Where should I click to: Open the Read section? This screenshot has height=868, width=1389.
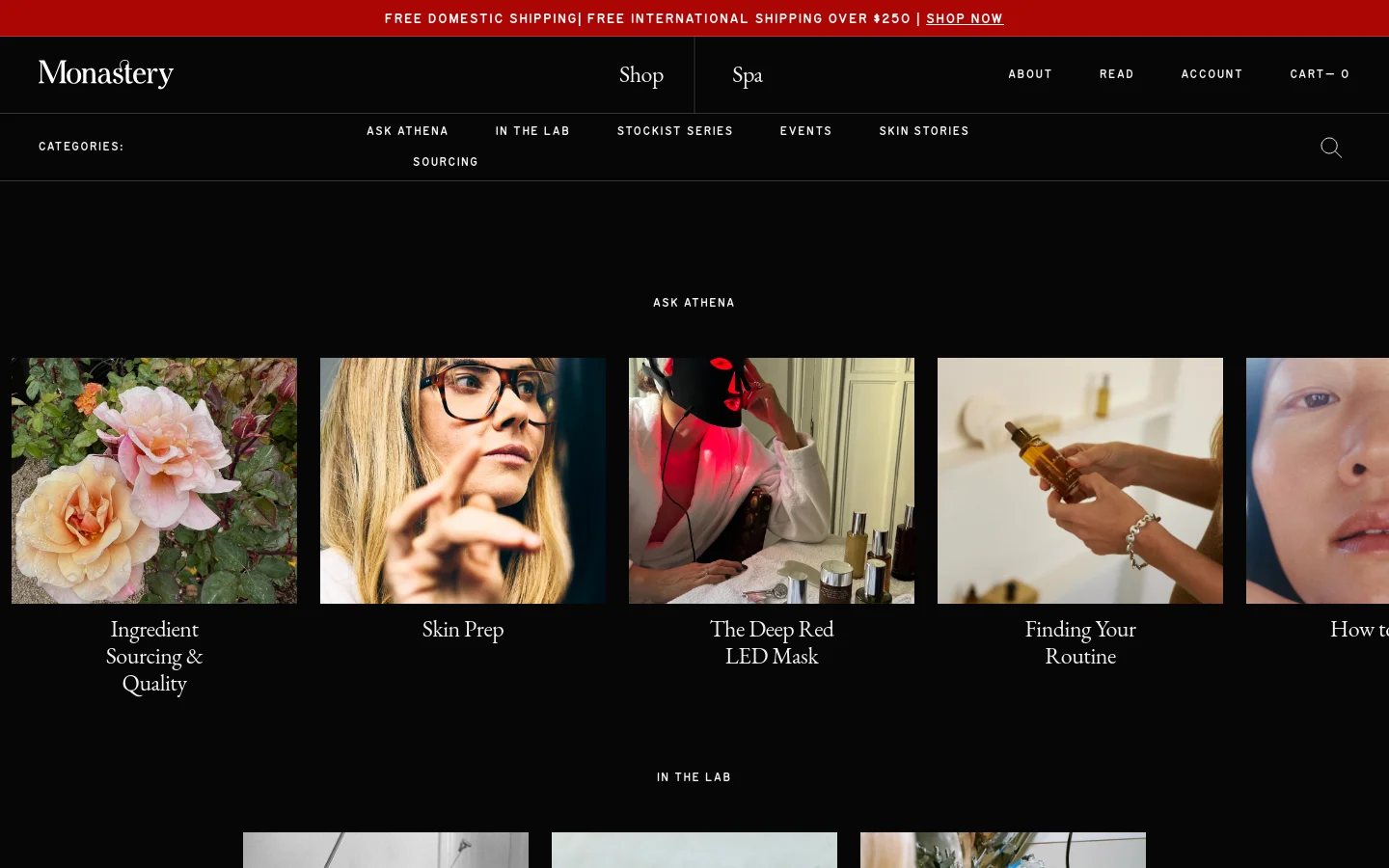coord(1117,74)
